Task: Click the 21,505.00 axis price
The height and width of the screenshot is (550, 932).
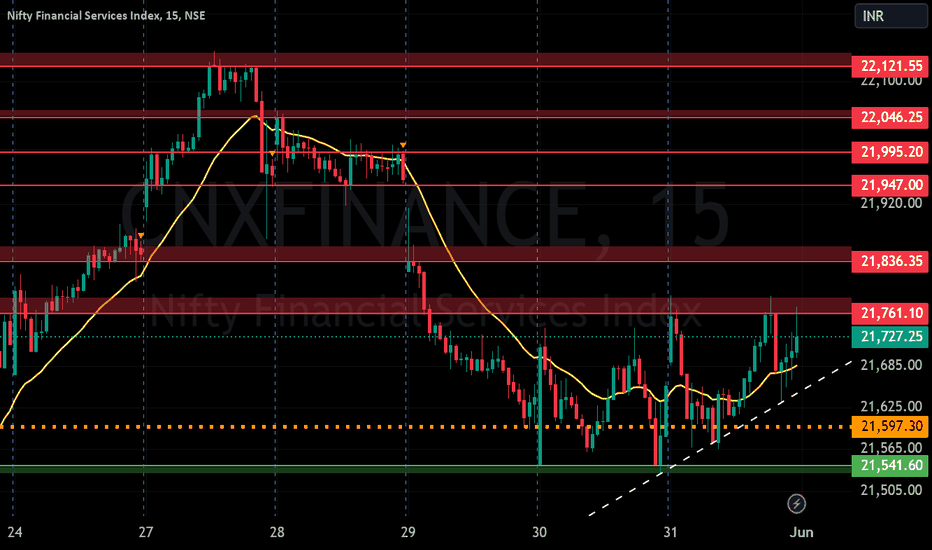Action: 892,489
